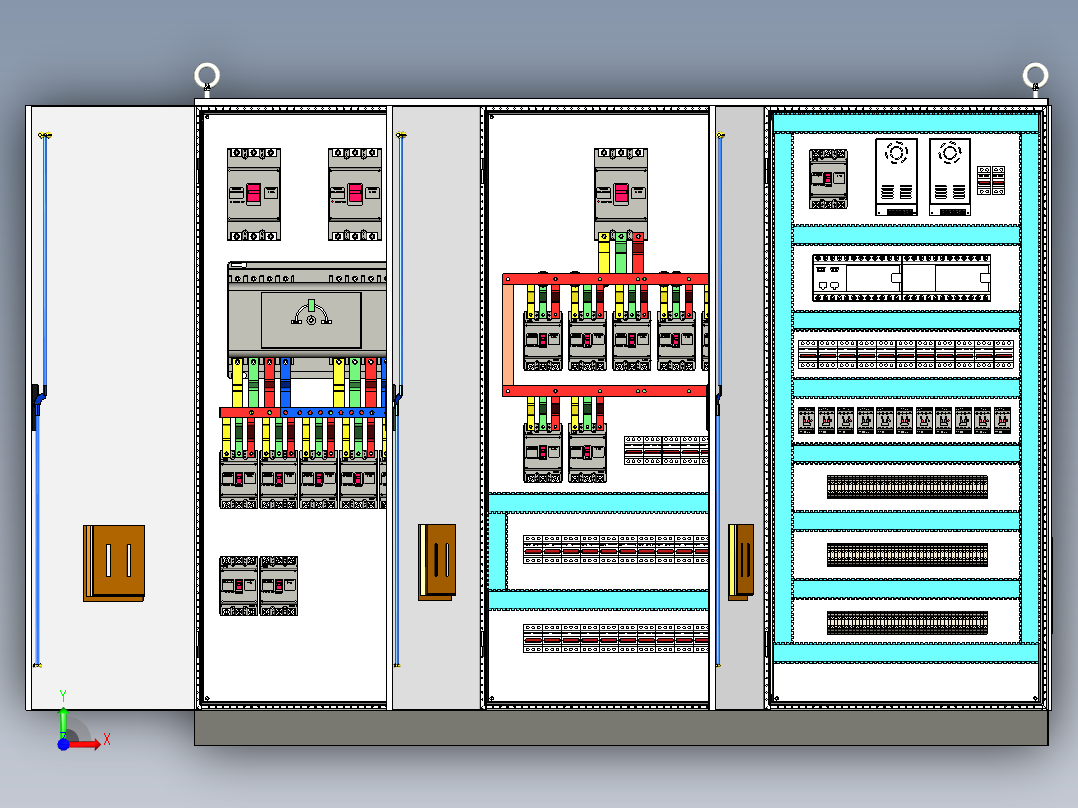Image resolution: width=1078 pixels, height=808 pixels.
Task: Click the red X axis arrow of the triad
Action: (85, 744)
